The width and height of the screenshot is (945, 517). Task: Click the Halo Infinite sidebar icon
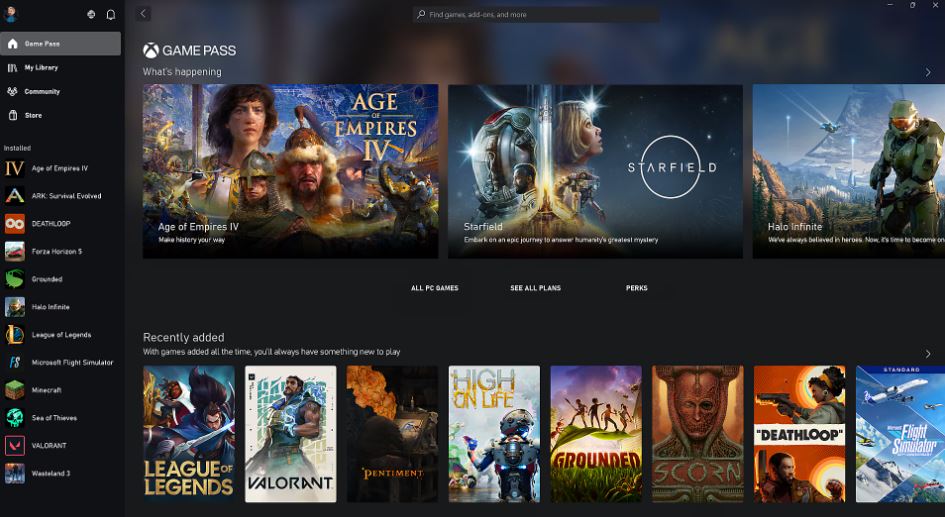pos(14,307)
